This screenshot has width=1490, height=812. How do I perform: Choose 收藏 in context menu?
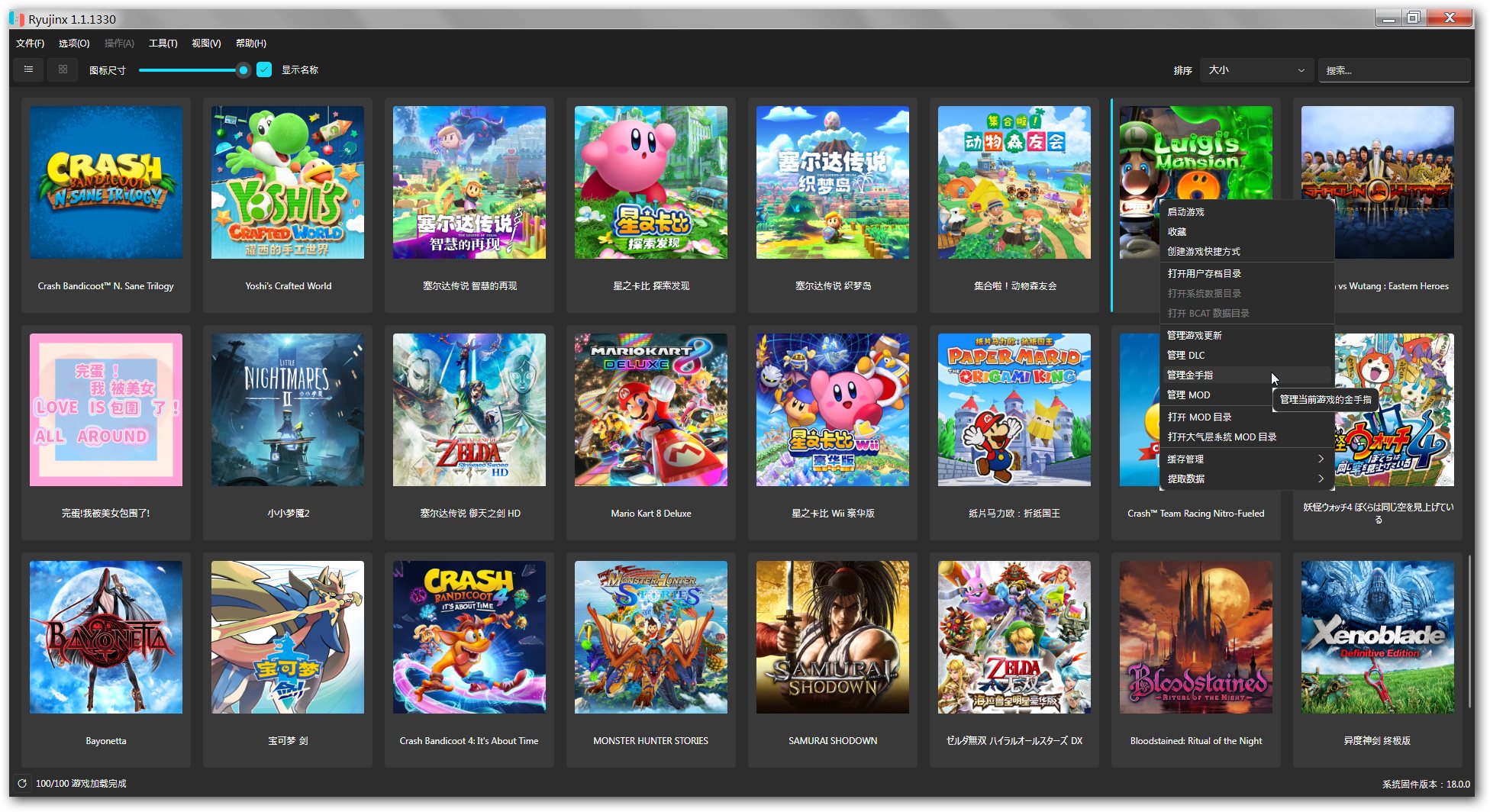[x=1247, y=231]
